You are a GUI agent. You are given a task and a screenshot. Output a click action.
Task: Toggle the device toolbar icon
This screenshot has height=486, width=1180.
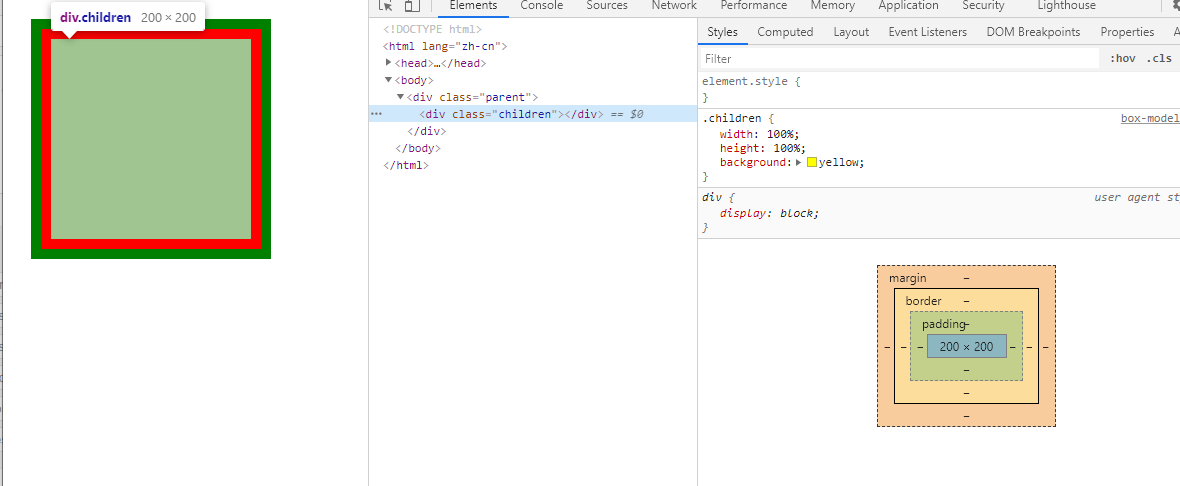(411, 6)
